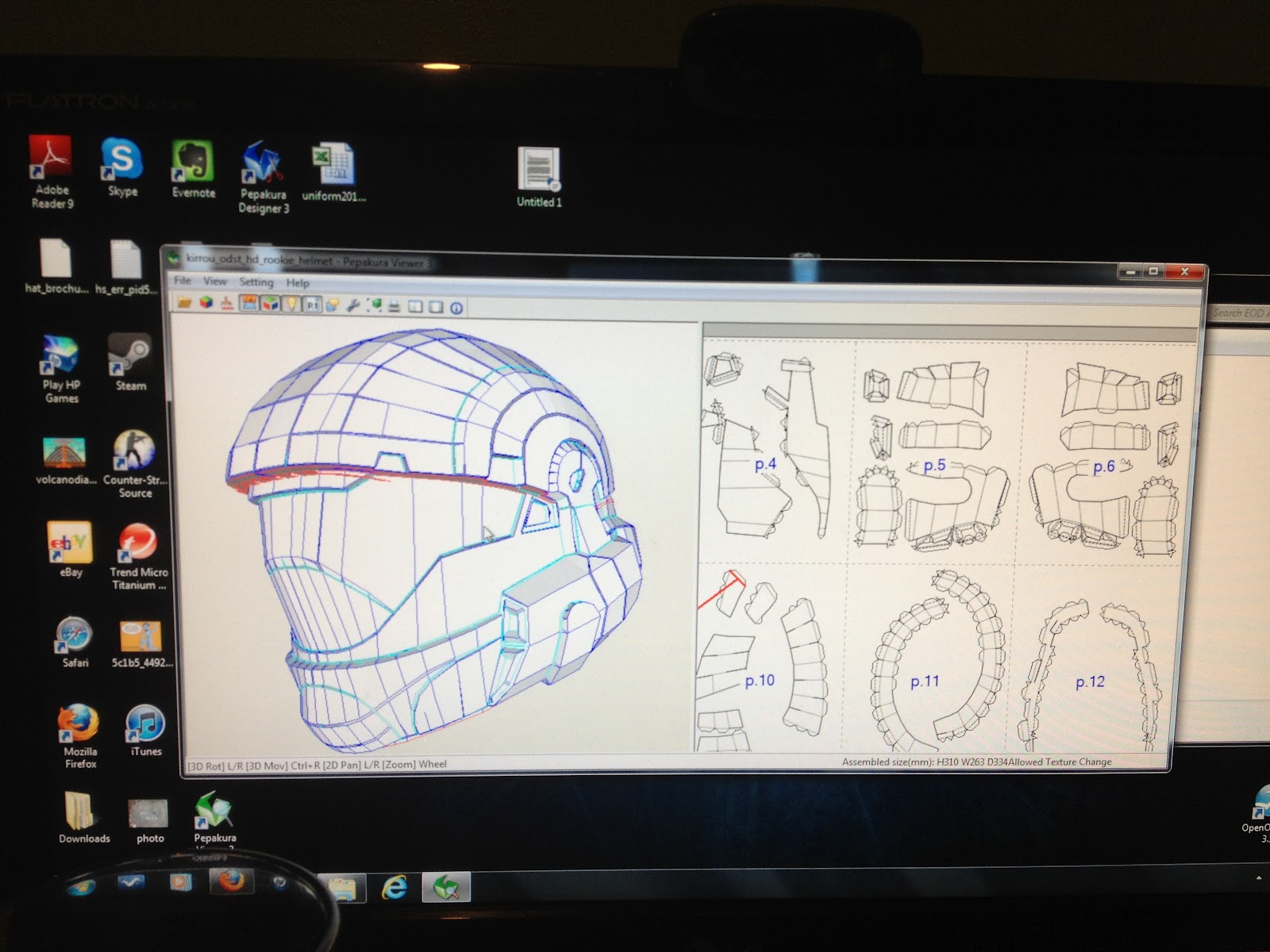This screenshot has width=1270, height=952.
Task: Open settings via the wrench toolbar icon
Action: (x=354, y=306)
